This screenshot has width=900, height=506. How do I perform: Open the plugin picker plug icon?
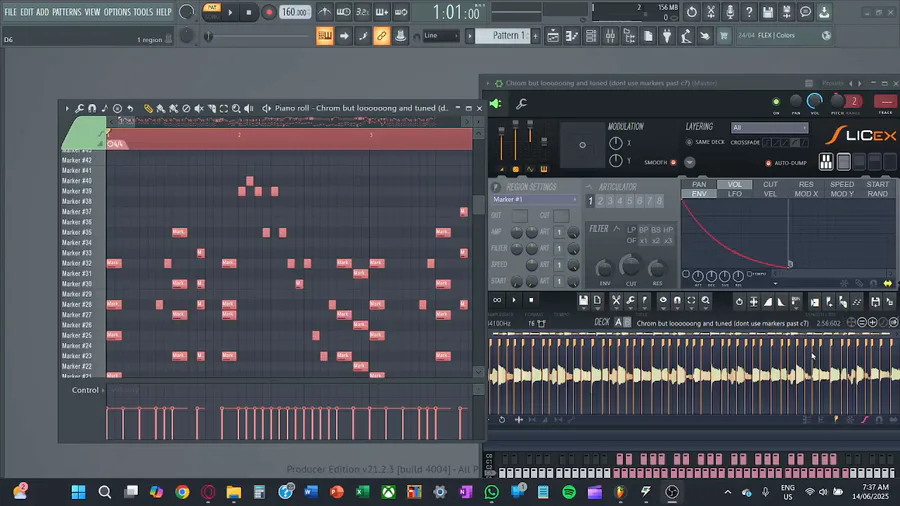coord(666,36)
